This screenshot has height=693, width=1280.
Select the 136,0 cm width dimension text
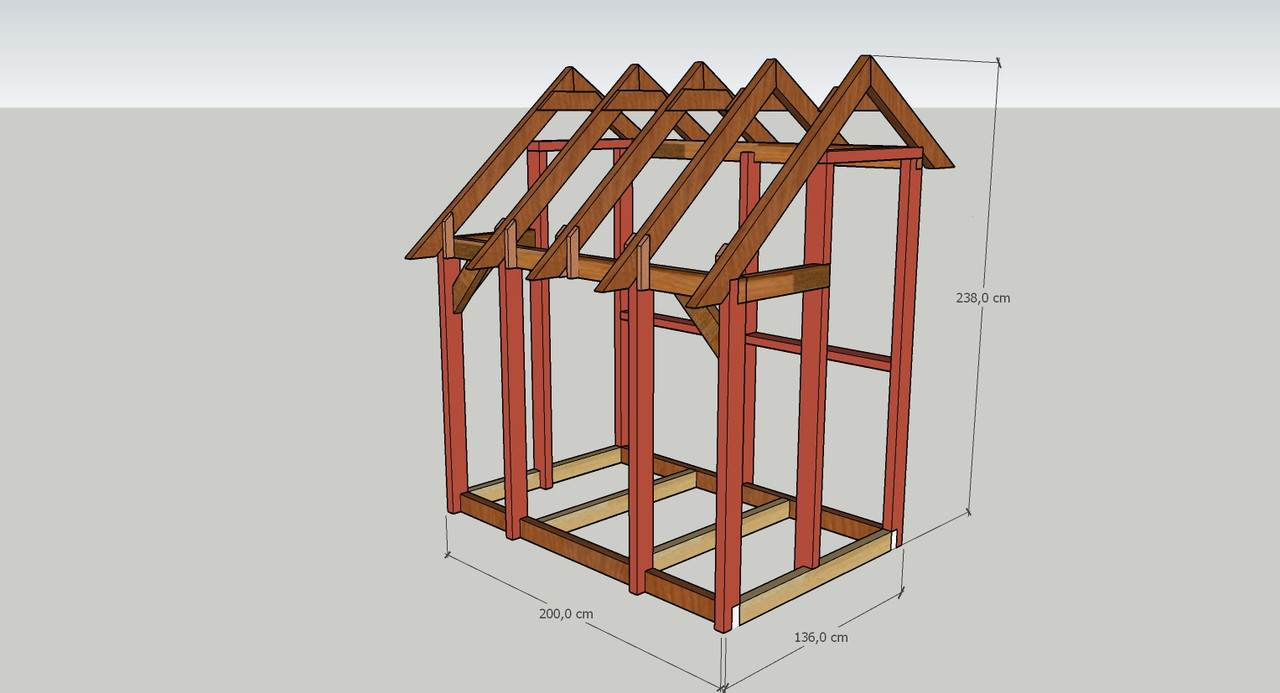tap(820, 637)
